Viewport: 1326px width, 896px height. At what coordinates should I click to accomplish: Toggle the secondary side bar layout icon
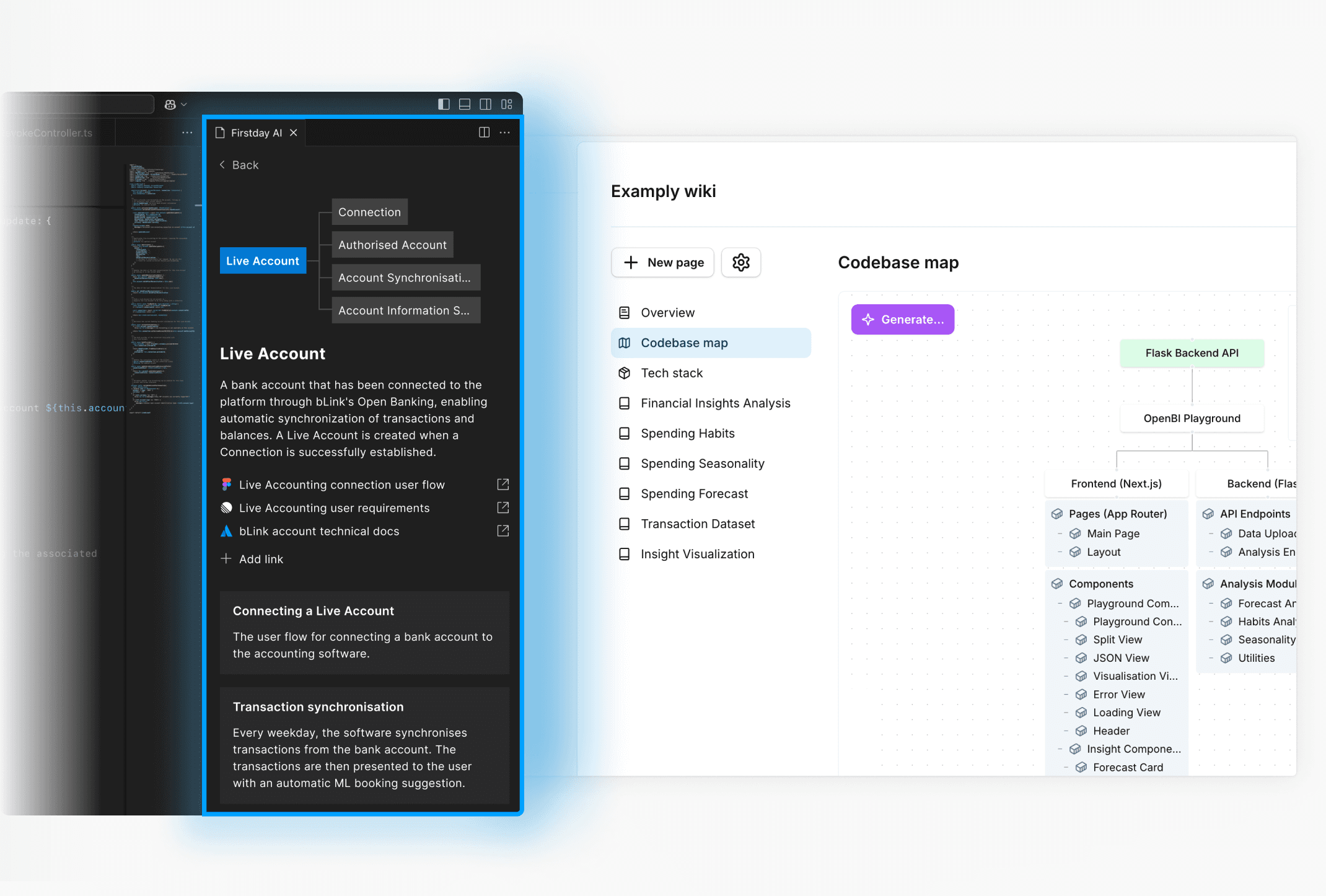[486, 104]
